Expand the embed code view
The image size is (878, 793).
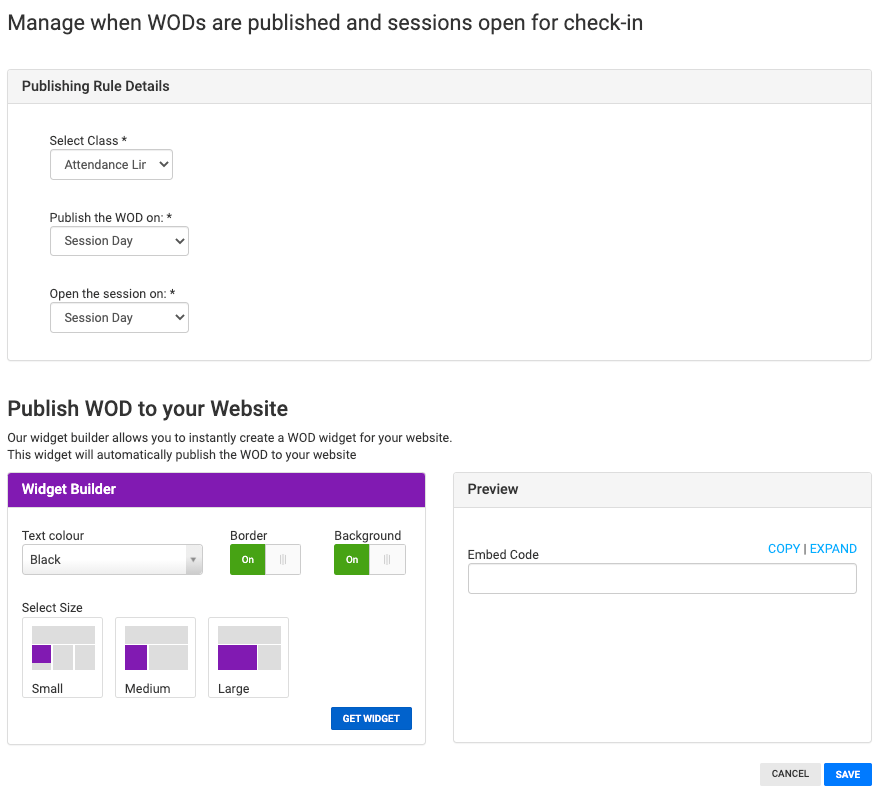(833, 549)
